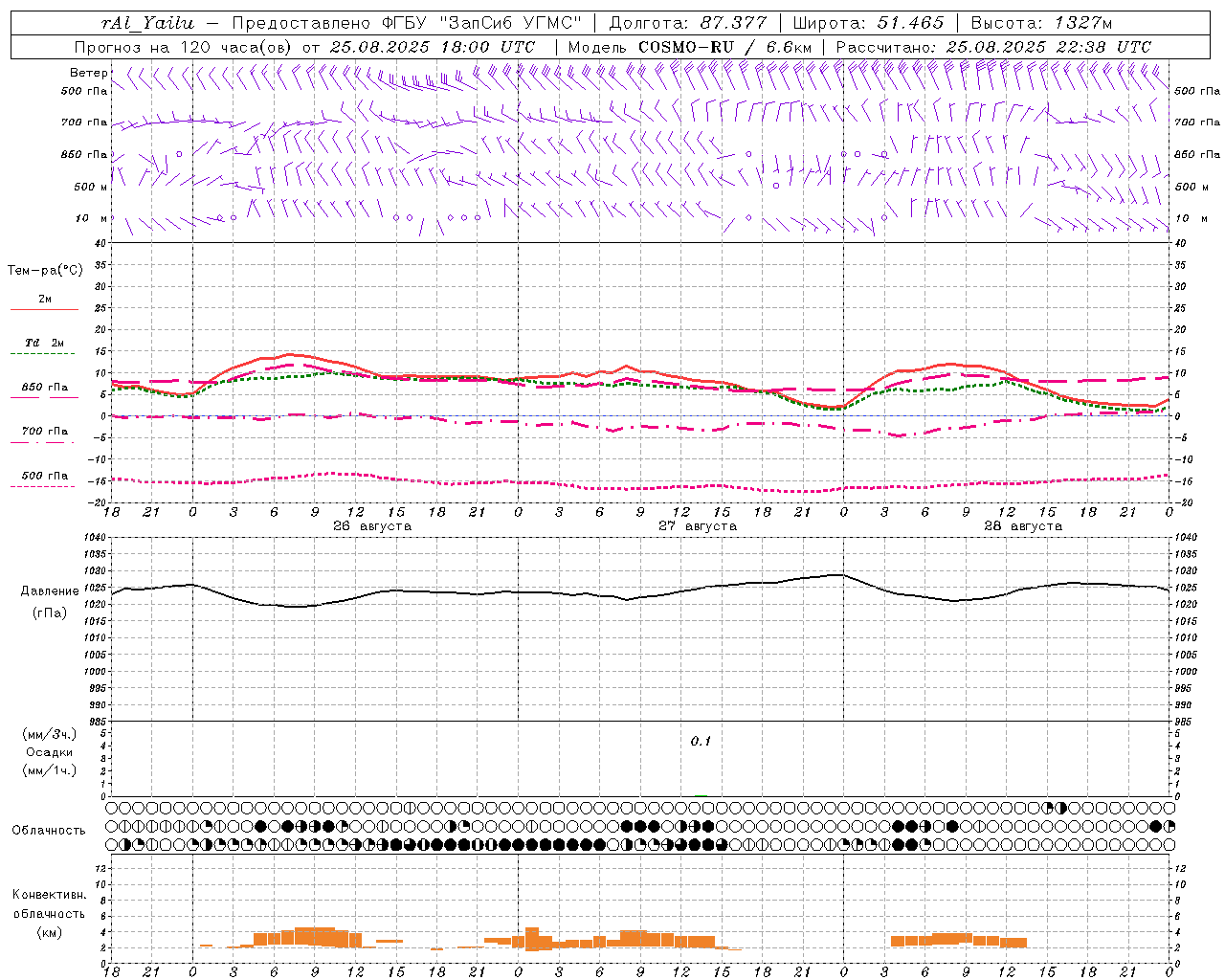Click the Долгота: 87.377 value

coord(688,23)
